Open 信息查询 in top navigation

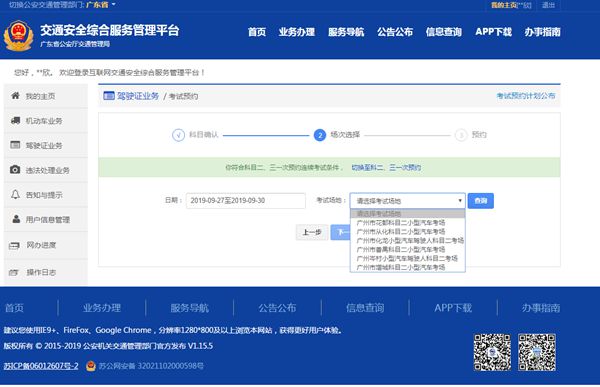click(444, 32)
